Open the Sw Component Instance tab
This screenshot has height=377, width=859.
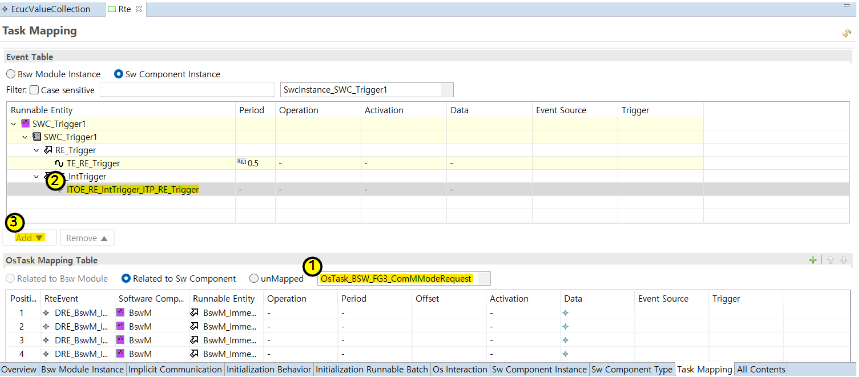540,369
